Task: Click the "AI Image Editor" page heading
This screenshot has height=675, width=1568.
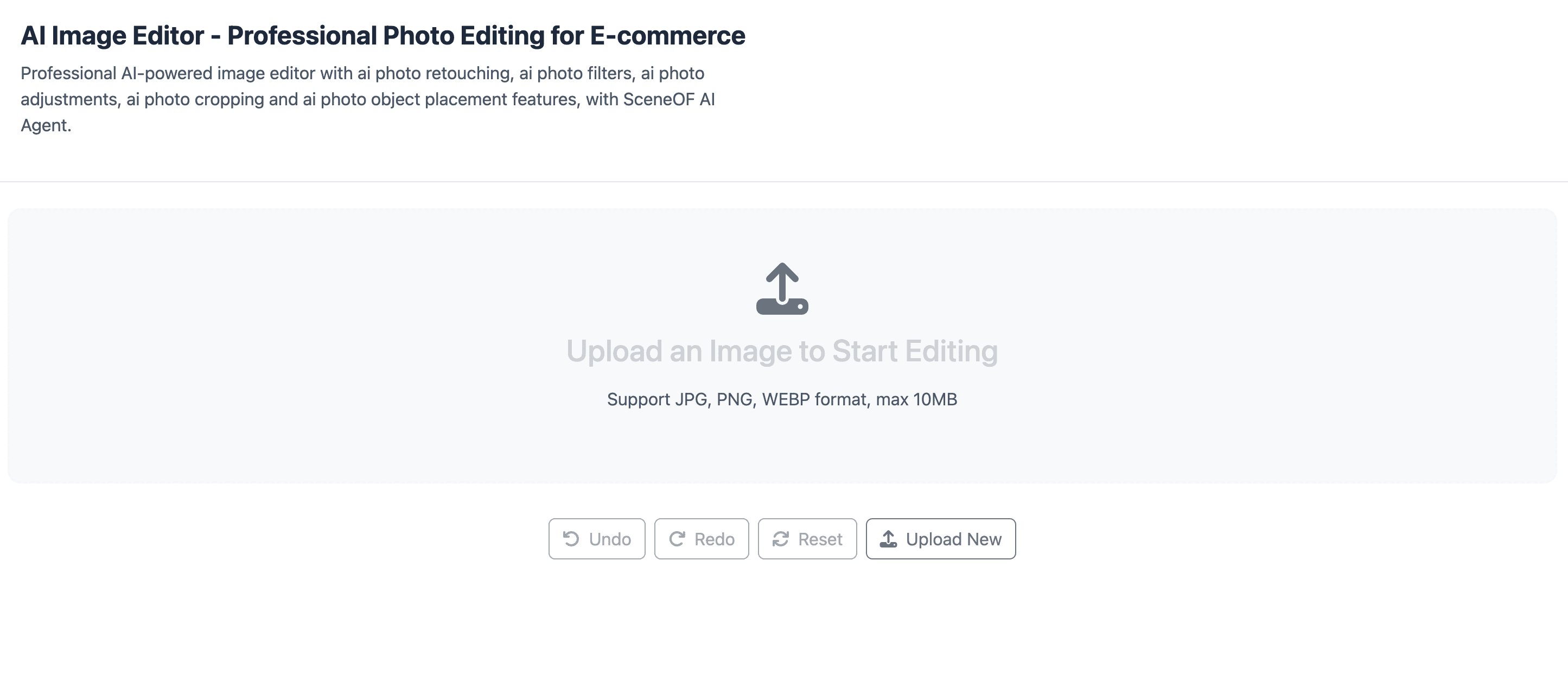Action: [x=112, y=35]
